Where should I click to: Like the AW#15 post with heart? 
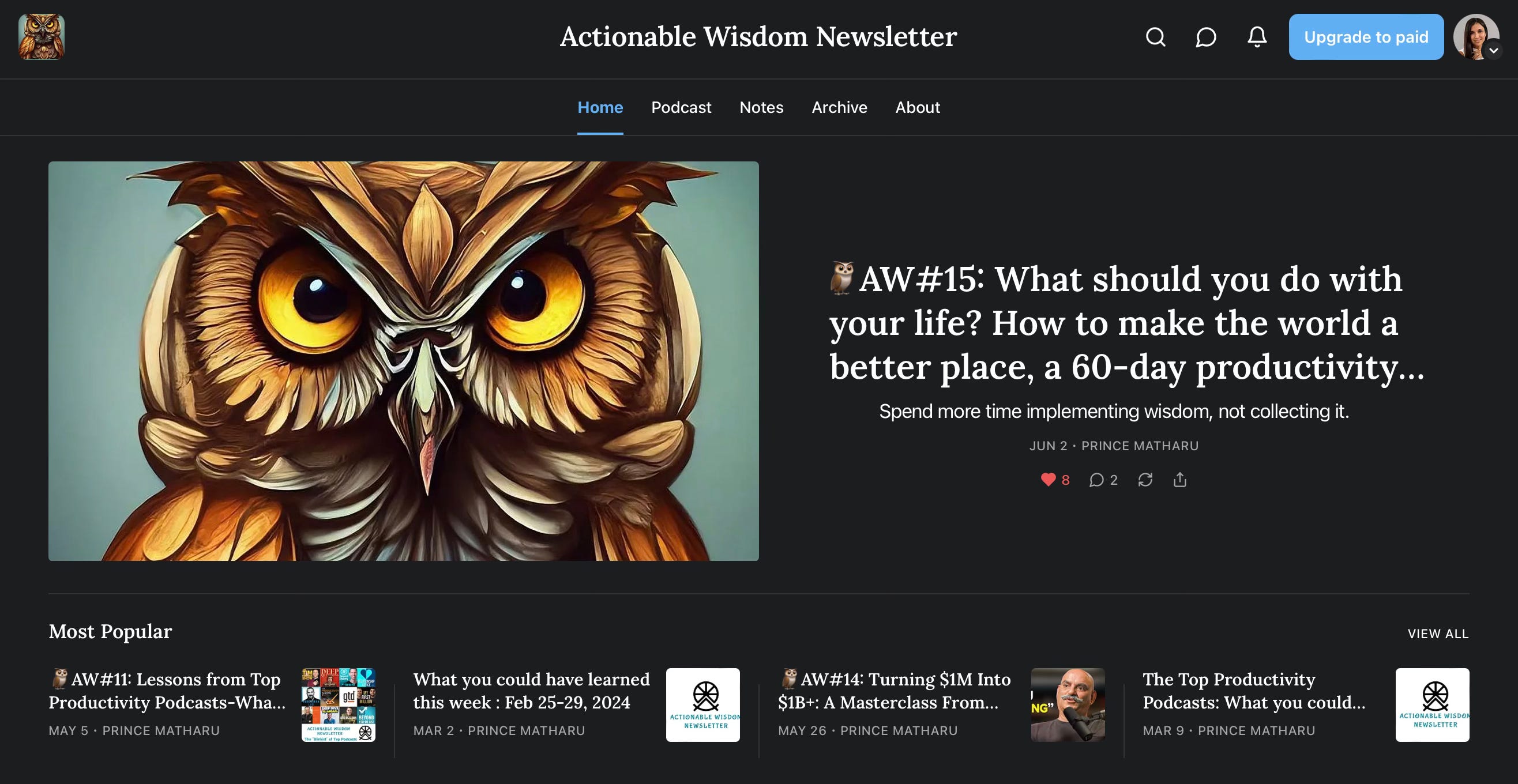click(x=1049, y=480)
